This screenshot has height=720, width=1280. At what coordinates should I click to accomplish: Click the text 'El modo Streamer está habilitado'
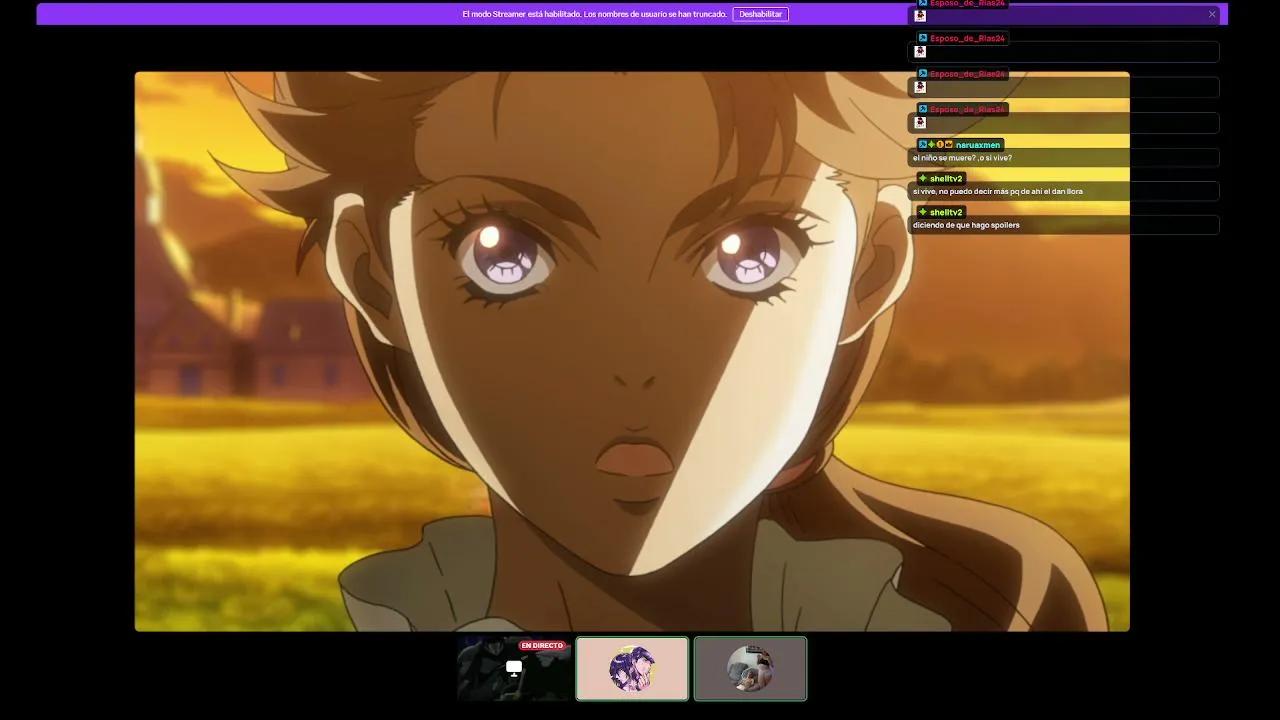[x=521, y=14]
